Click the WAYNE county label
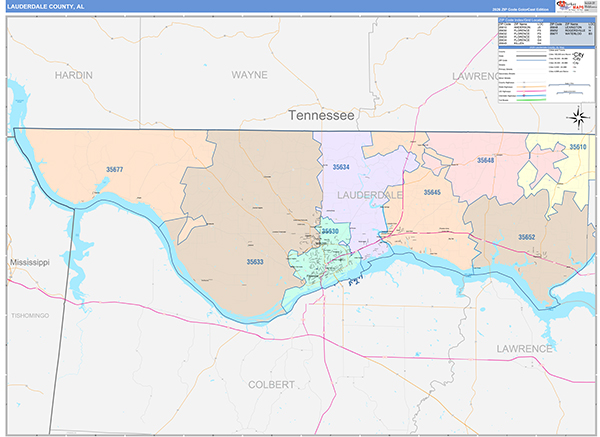600x437 pixels. tap(249, 75)
